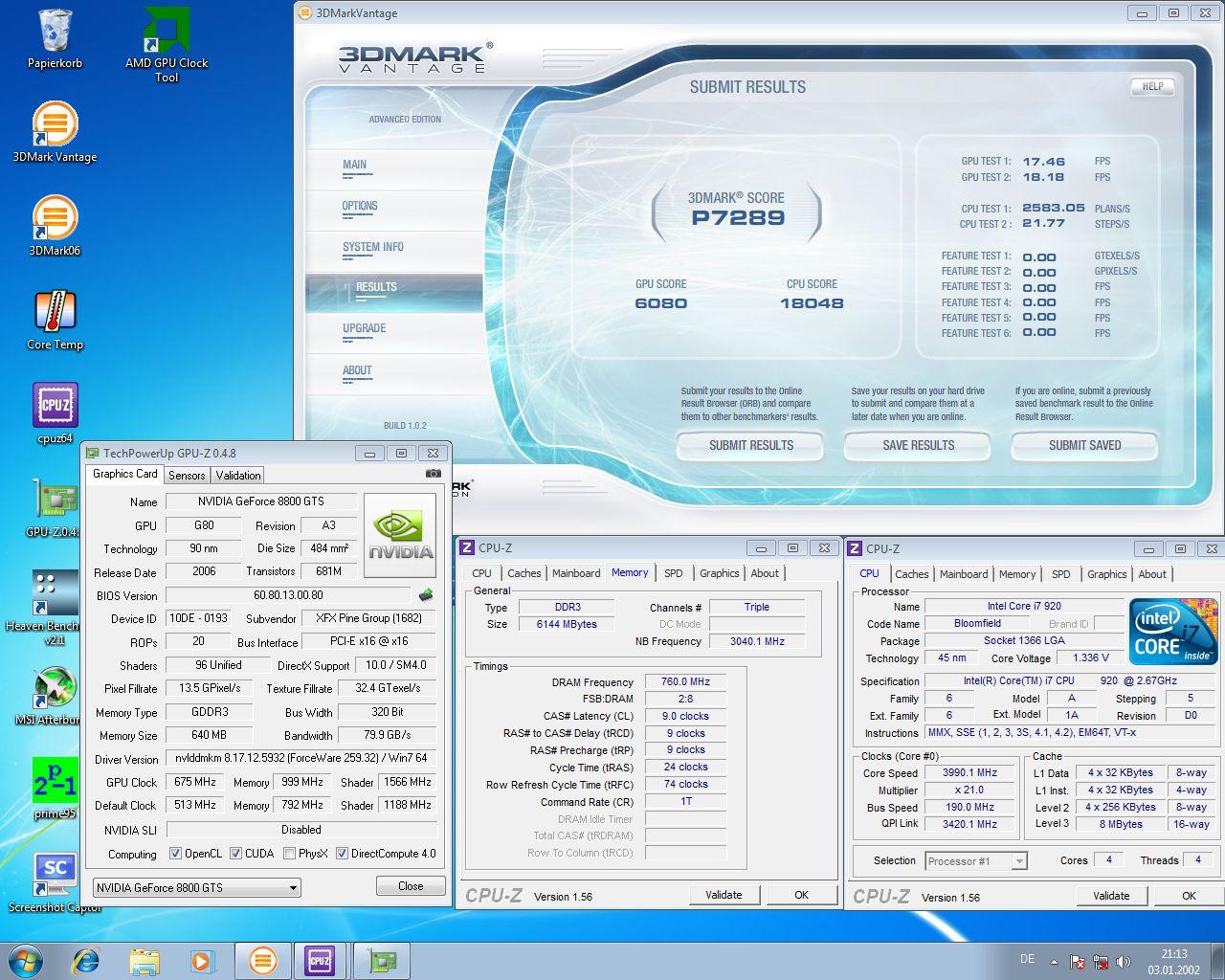Open prime95 desktop shortcut

(55, 790)
